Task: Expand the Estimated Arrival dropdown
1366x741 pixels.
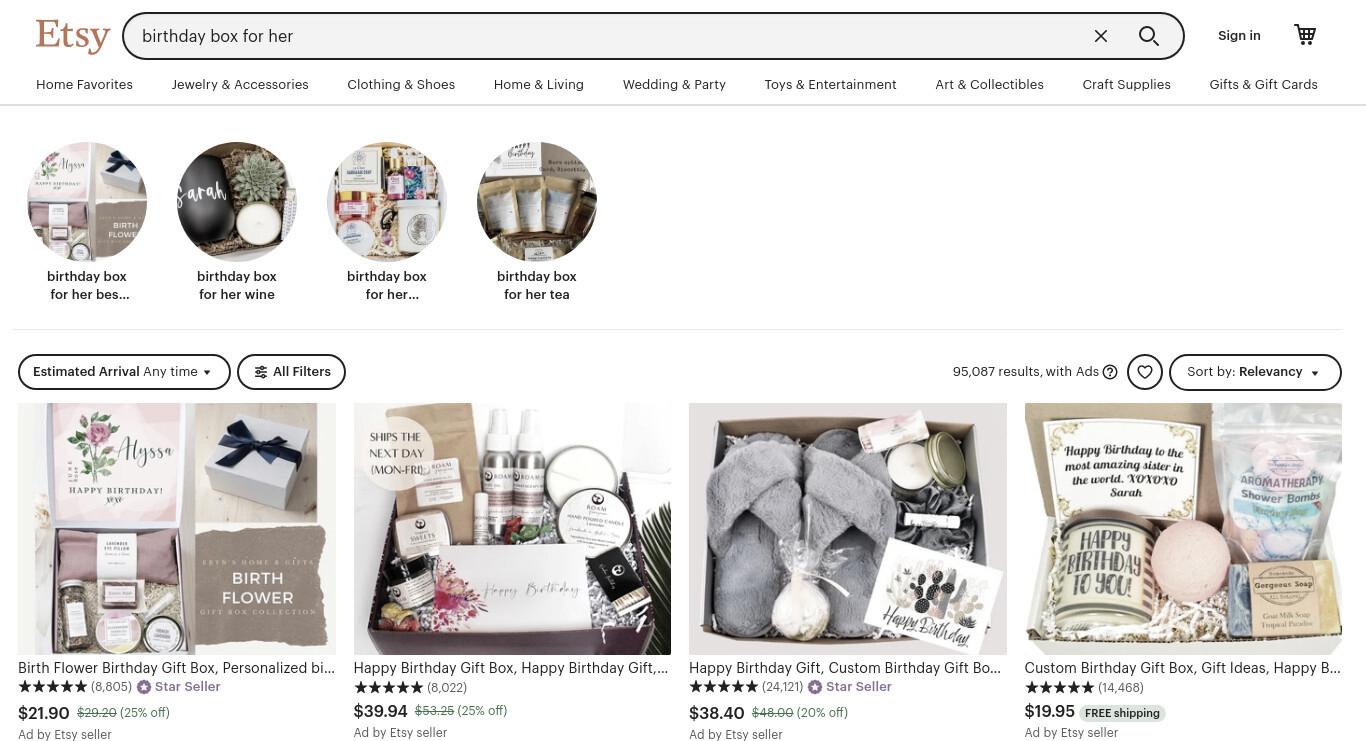Action: click(124, 372)
